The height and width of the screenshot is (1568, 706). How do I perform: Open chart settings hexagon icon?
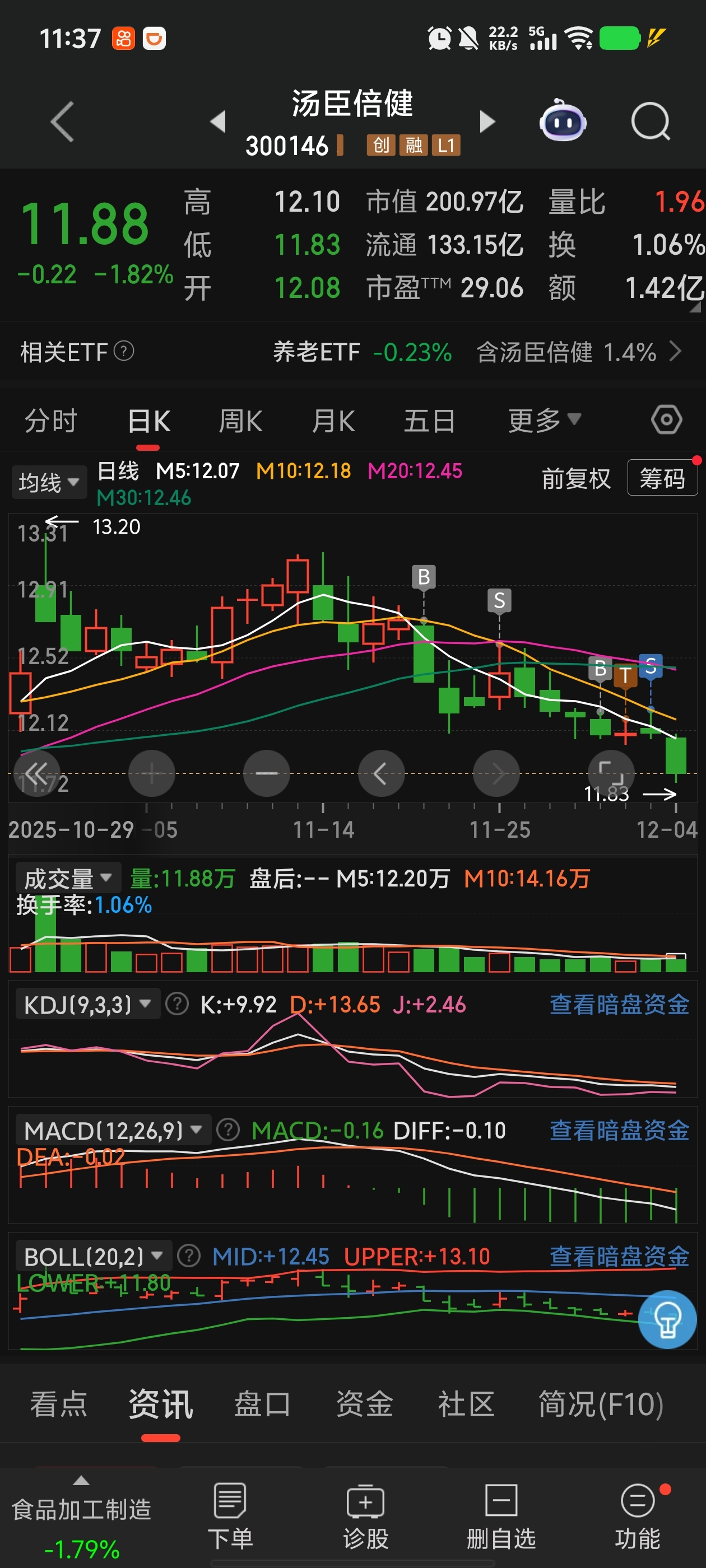click(x=666, y=419)
